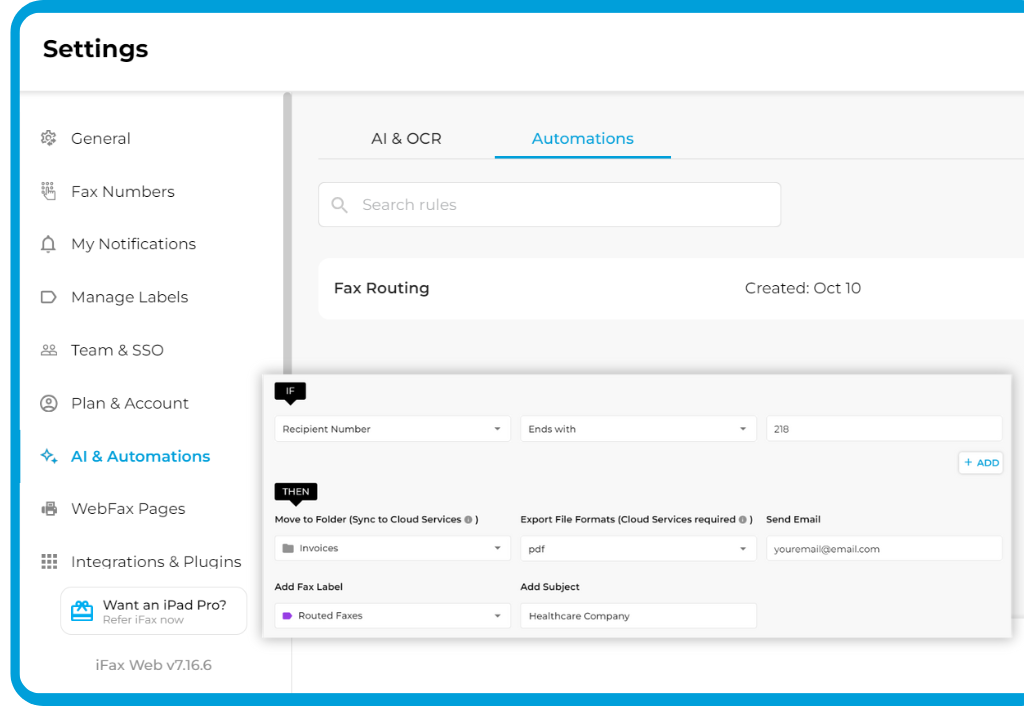The height and width of the screenshot is (706, 1024).
Task: Click the purple label icon by Routed Faxes
Action: click(x=287, y=615)
